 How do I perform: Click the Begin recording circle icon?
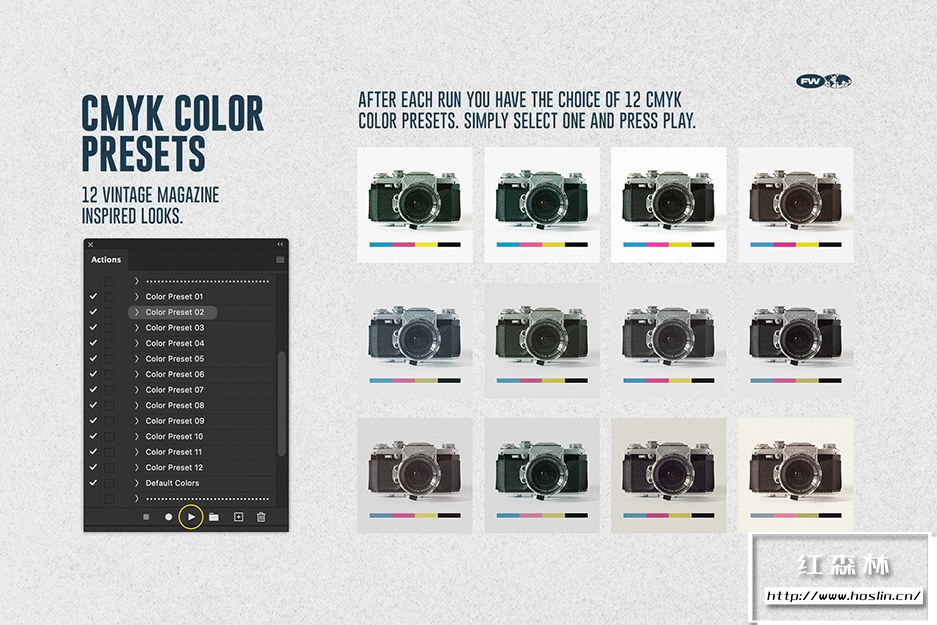tap(169, 517)
